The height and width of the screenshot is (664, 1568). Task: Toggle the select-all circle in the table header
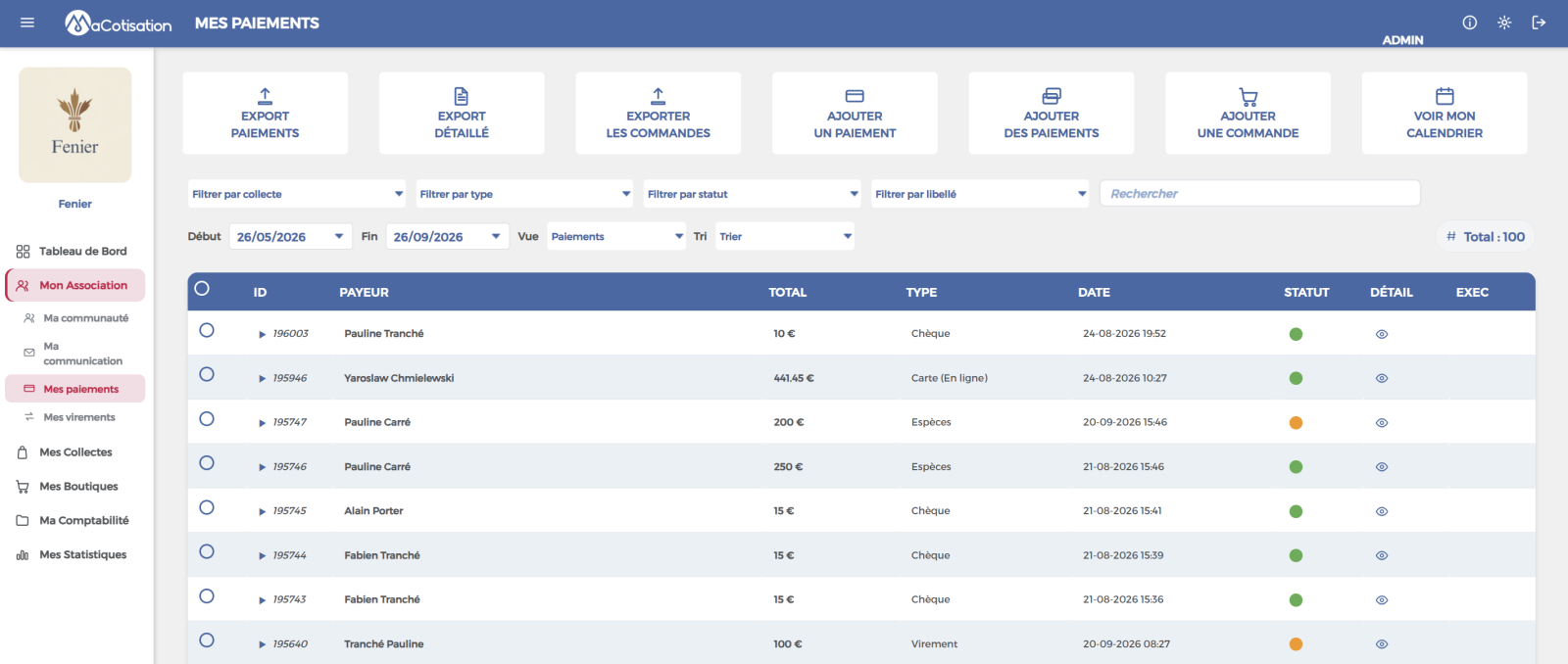[x=202, y=288]
